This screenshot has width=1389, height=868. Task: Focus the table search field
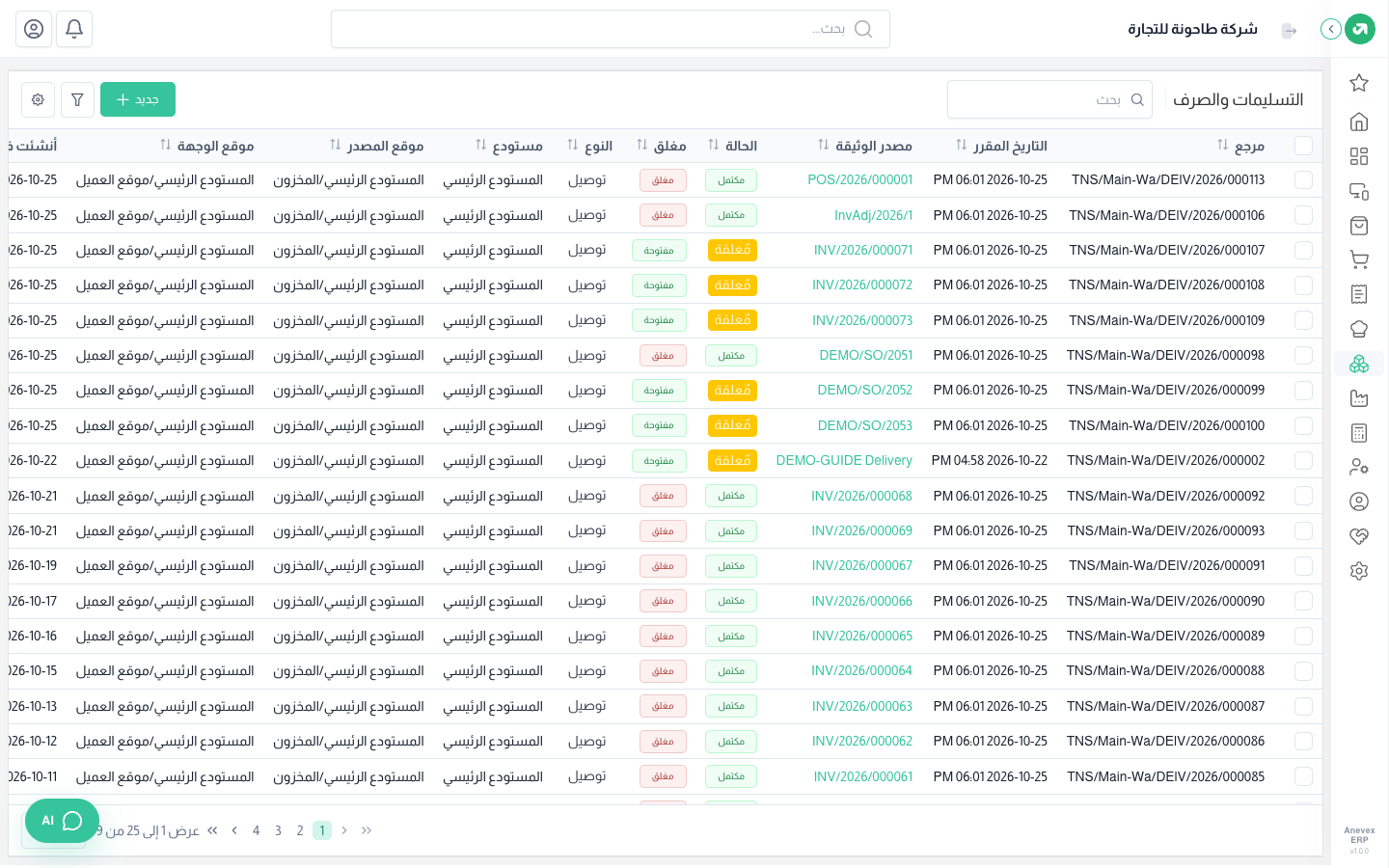pyautogui.click(x=1049, y=99)
